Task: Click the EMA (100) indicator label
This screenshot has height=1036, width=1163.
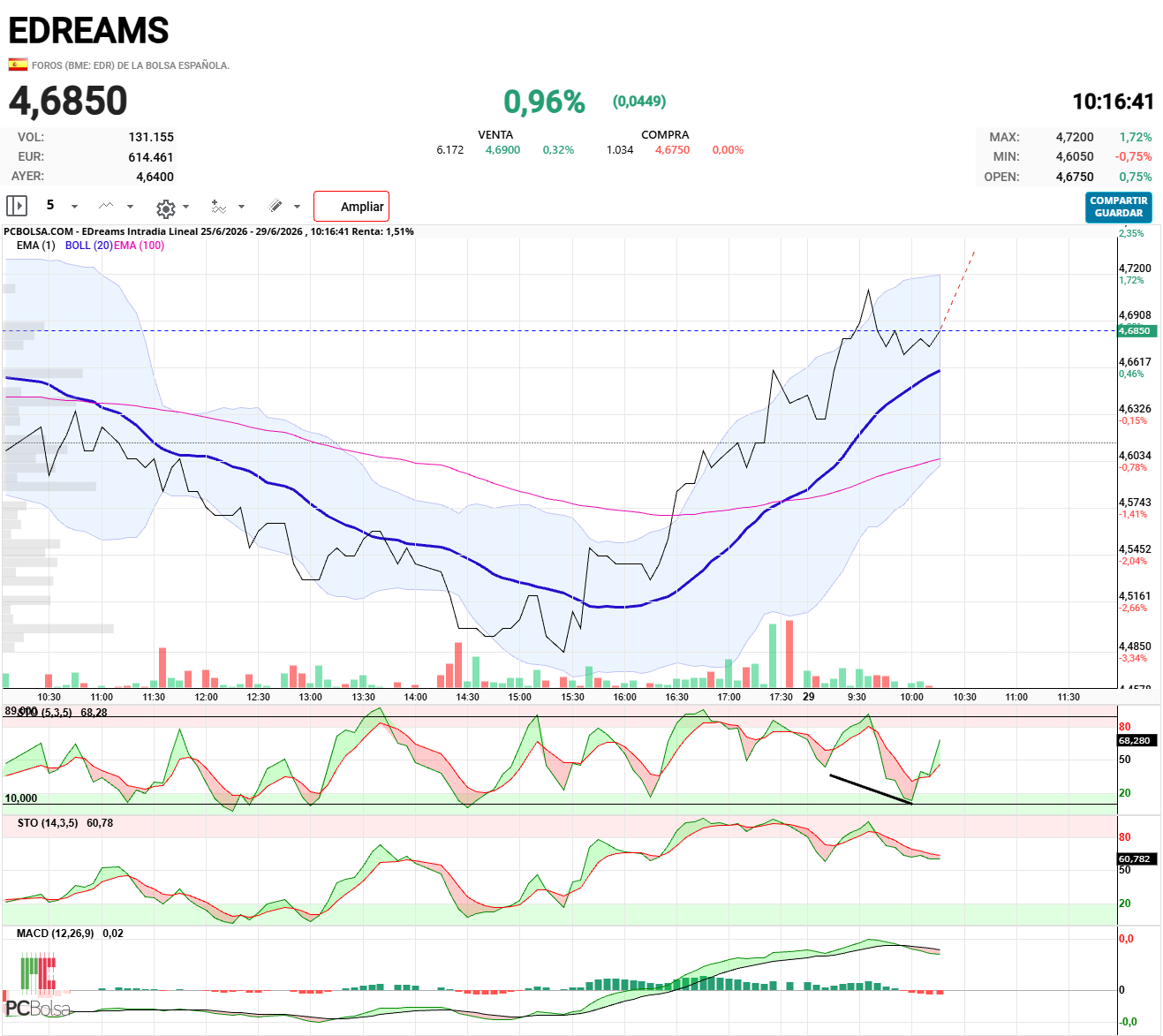Action: 139,246
